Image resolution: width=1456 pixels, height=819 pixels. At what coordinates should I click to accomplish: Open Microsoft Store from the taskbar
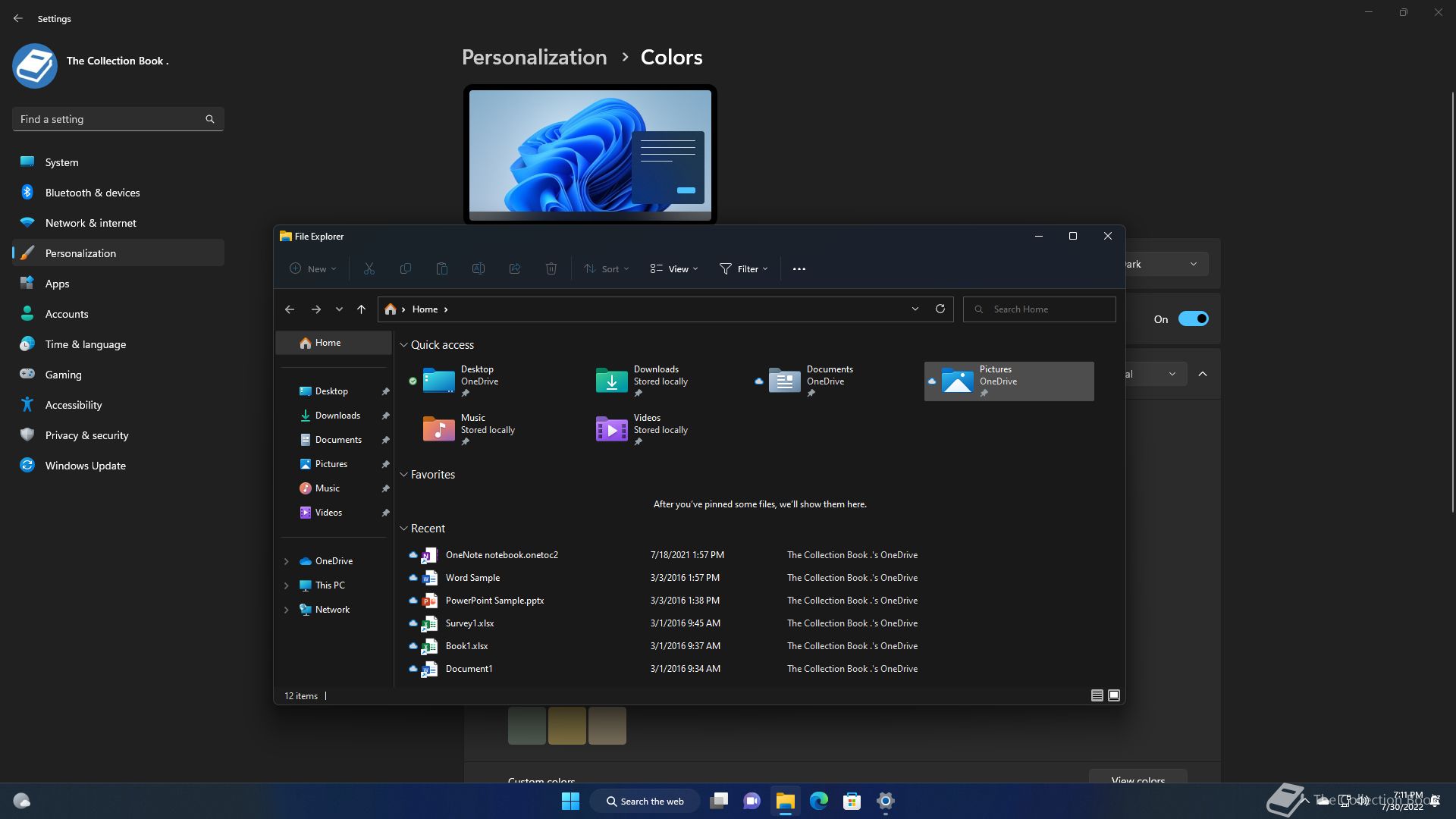coord(852,801)
